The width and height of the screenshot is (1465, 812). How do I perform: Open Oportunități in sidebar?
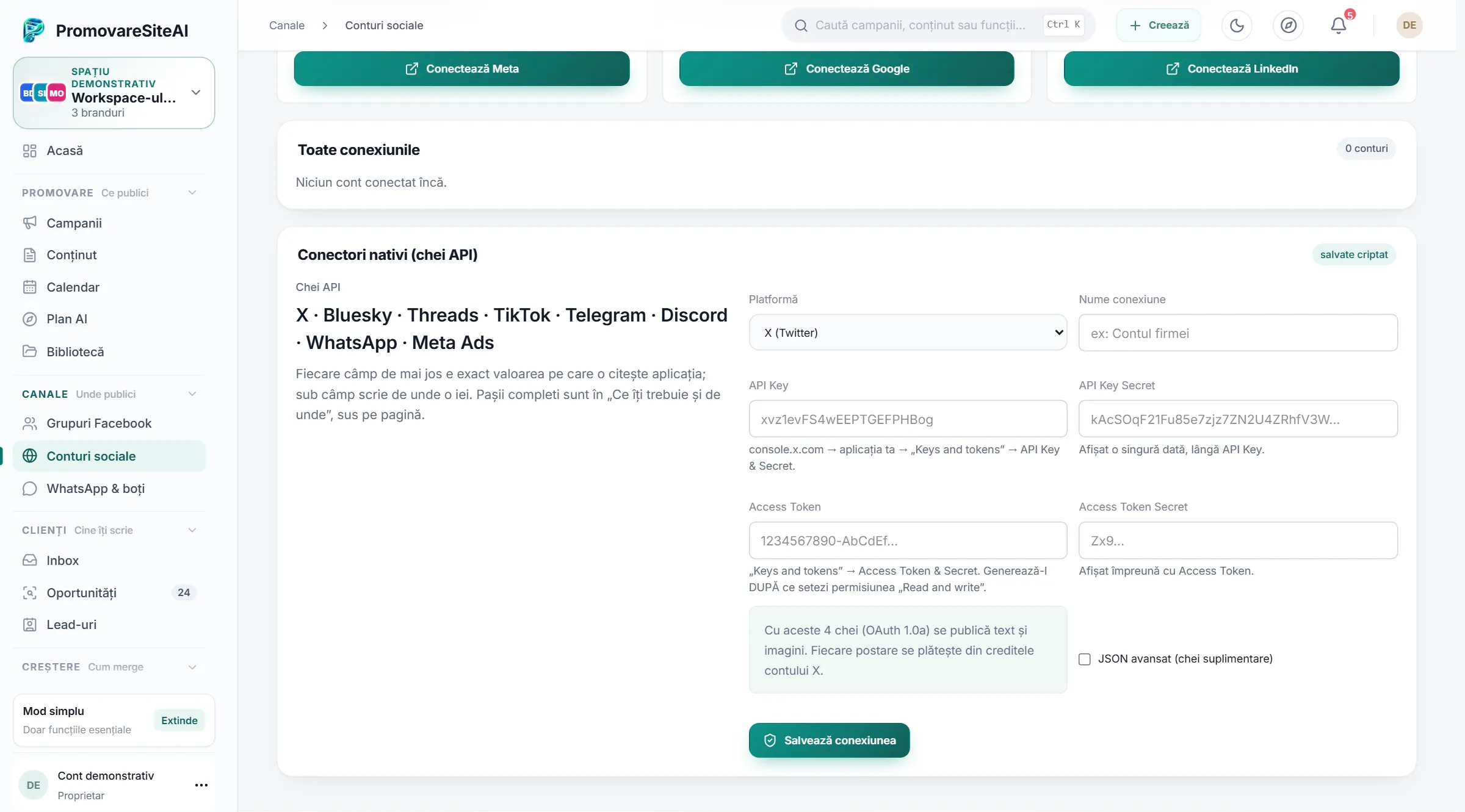(x=110, y=592)
